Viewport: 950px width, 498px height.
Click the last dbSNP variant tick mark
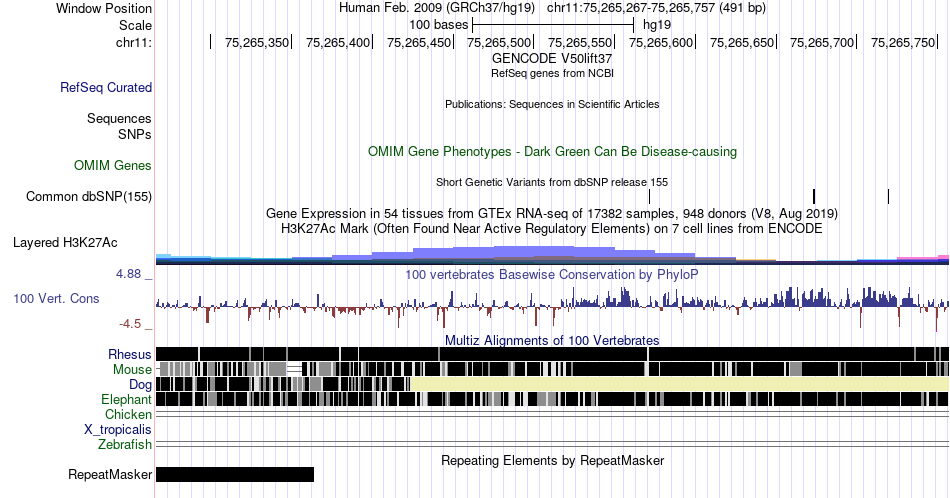pyautogui.click(x=888, y=196)
